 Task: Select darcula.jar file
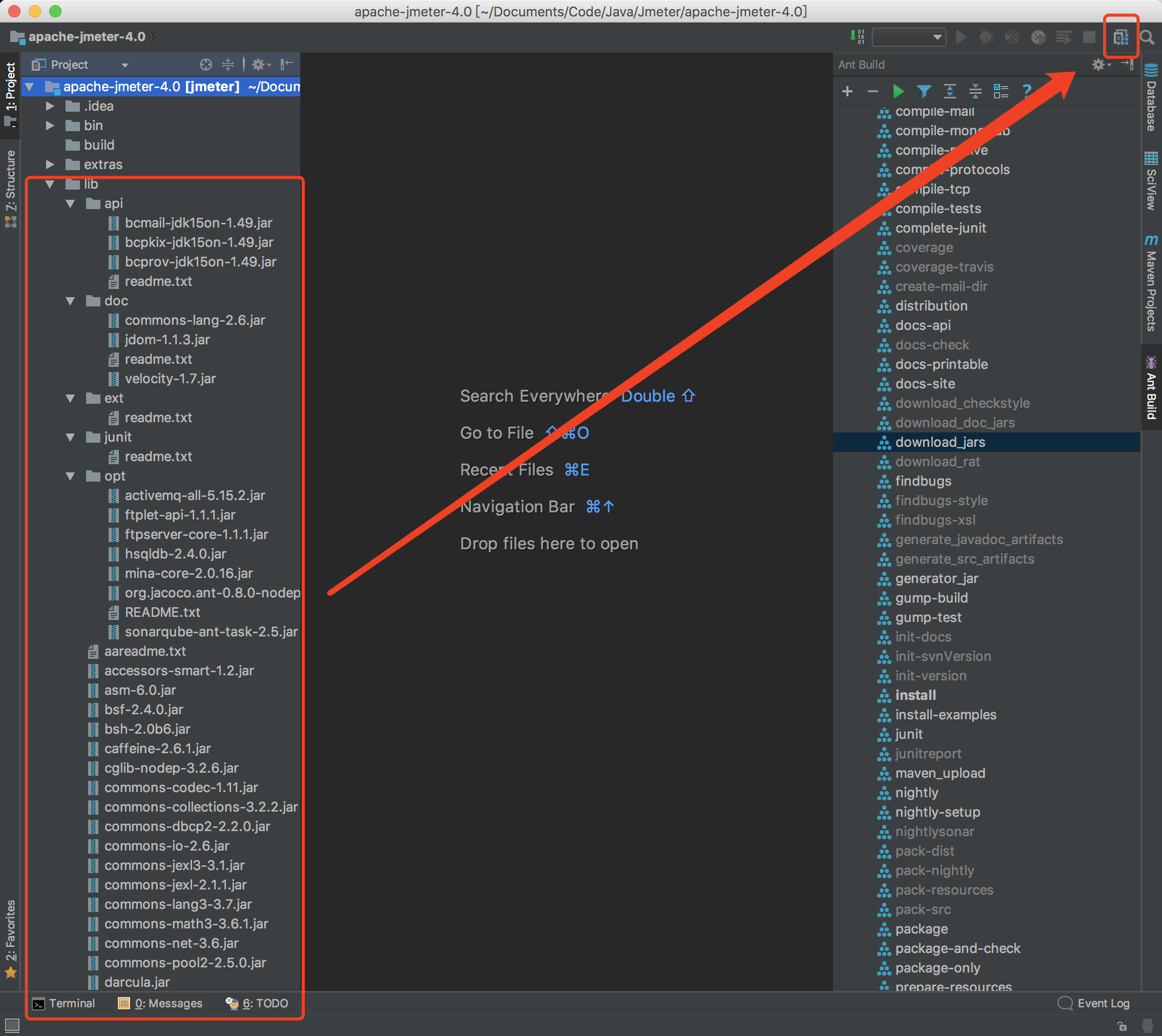137,983
